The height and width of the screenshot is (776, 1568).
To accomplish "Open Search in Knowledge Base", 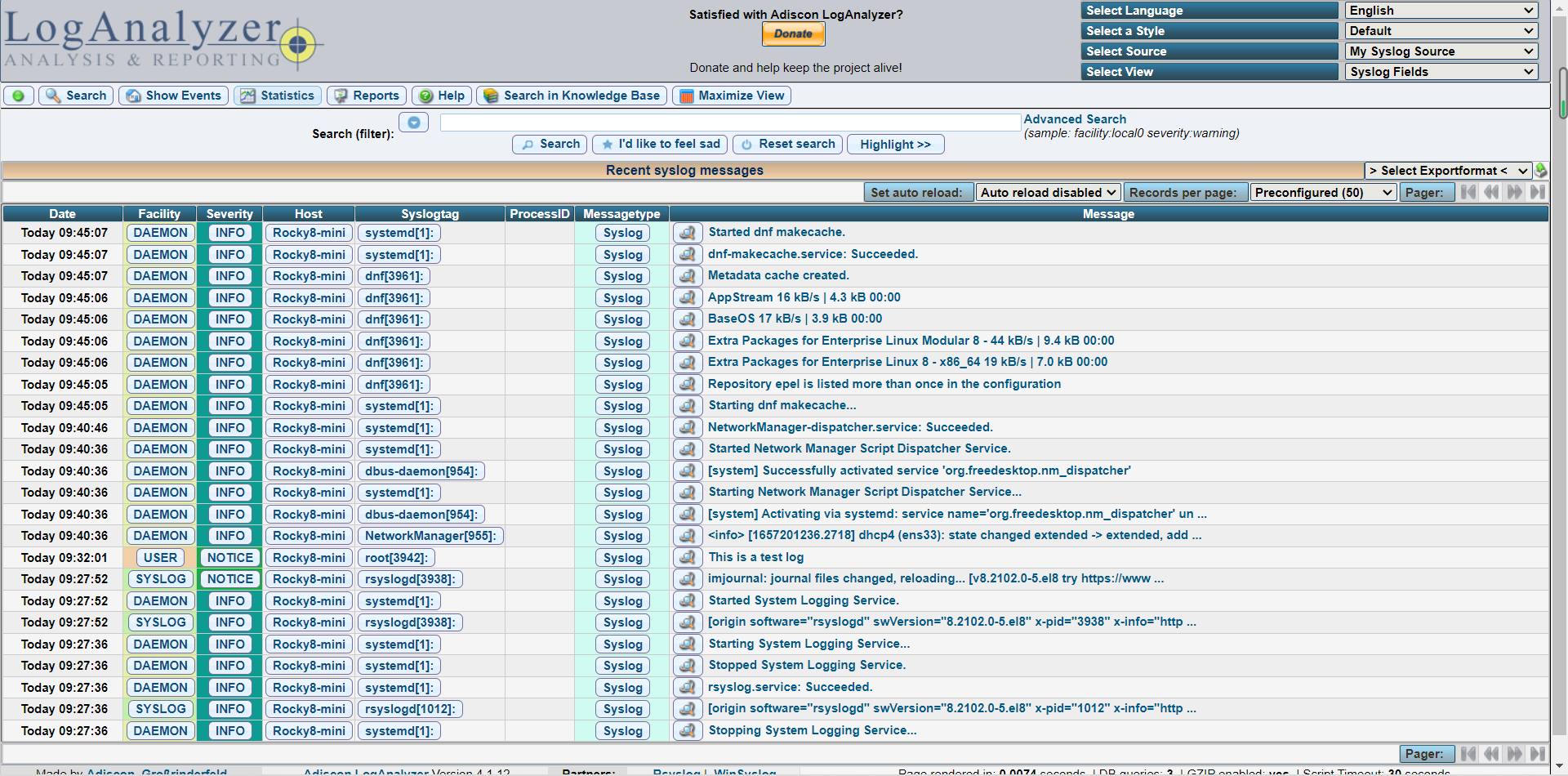I will (x=572, y=96).
